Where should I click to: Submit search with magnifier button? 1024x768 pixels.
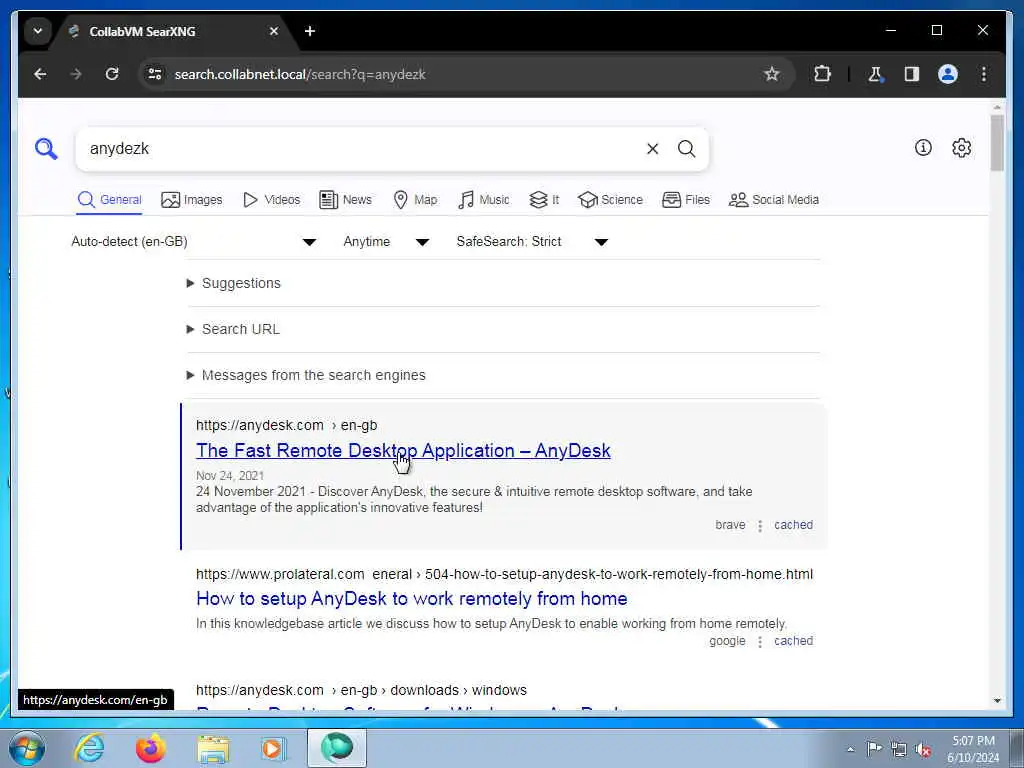(686, 149)
